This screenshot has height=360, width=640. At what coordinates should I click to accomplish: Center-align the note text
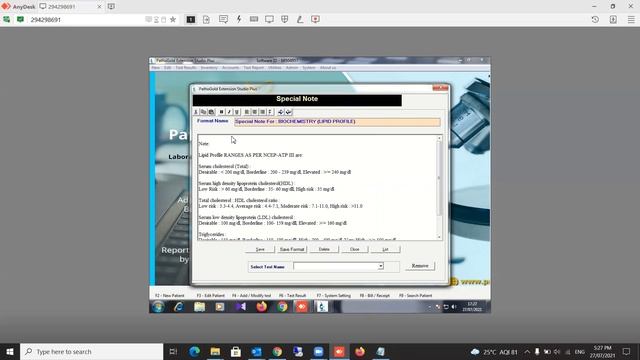[x=255, y=112]
